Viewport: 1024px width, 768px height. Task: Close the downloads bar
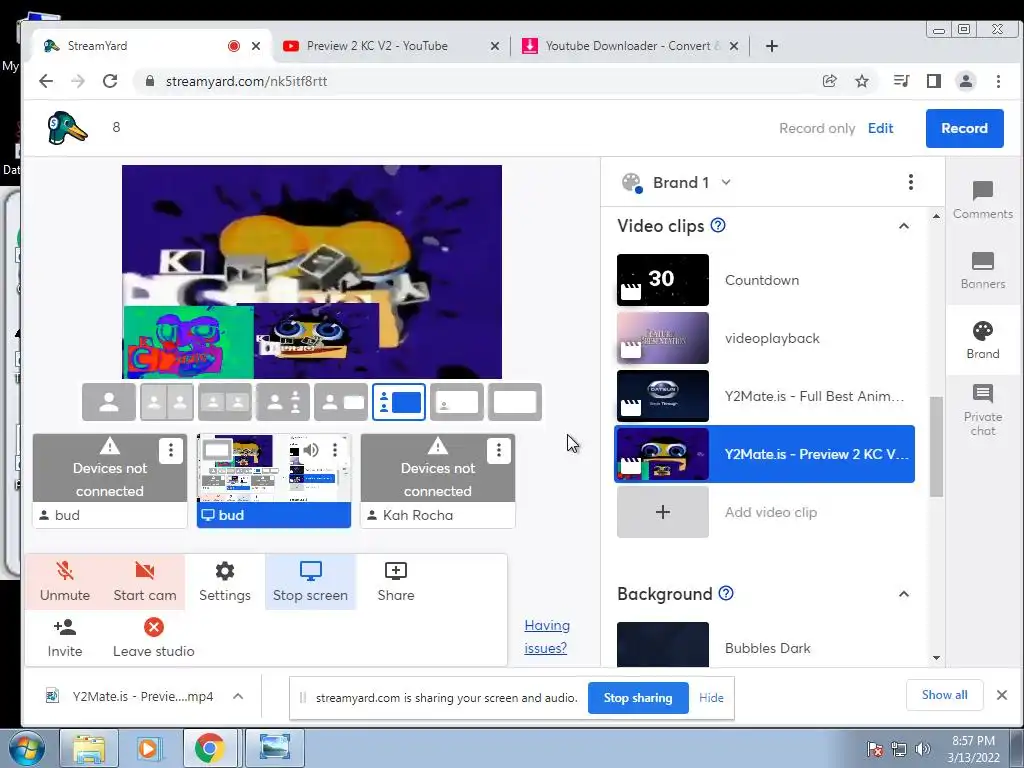(x=1002, y=695)
